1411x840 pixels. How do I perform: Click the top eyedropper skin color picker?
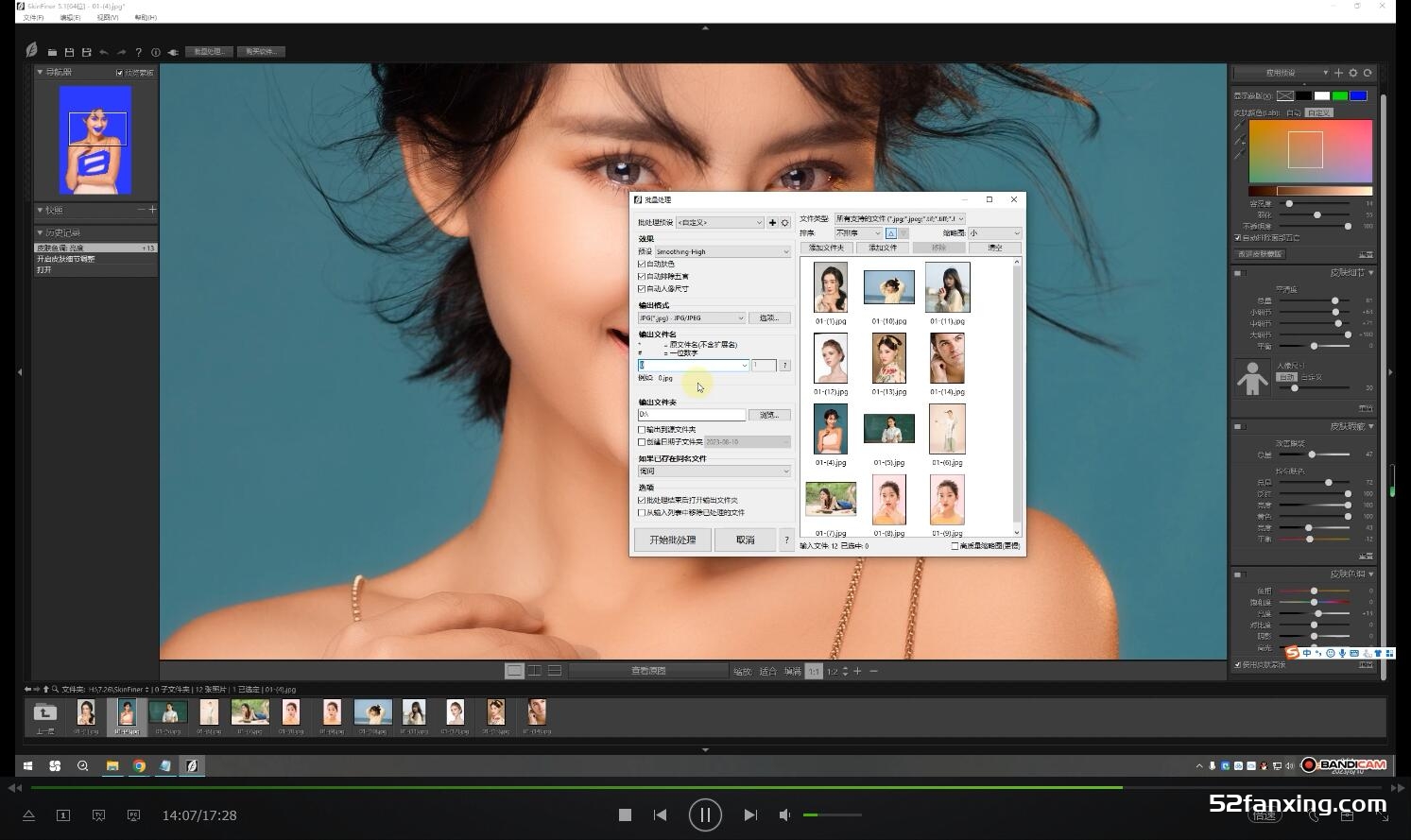1239,126
